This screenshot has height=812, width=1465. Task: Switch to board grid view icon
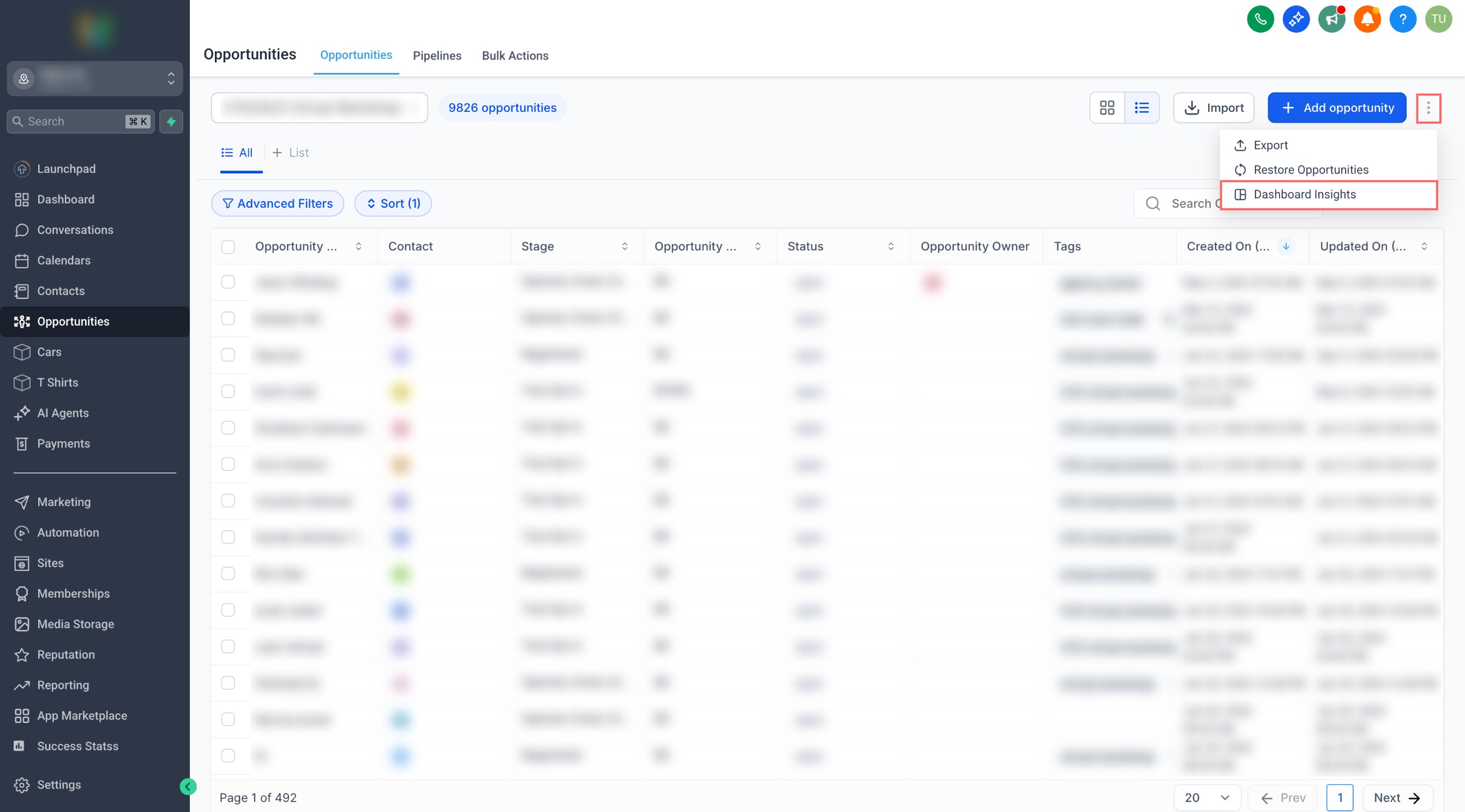[1107, 107]
